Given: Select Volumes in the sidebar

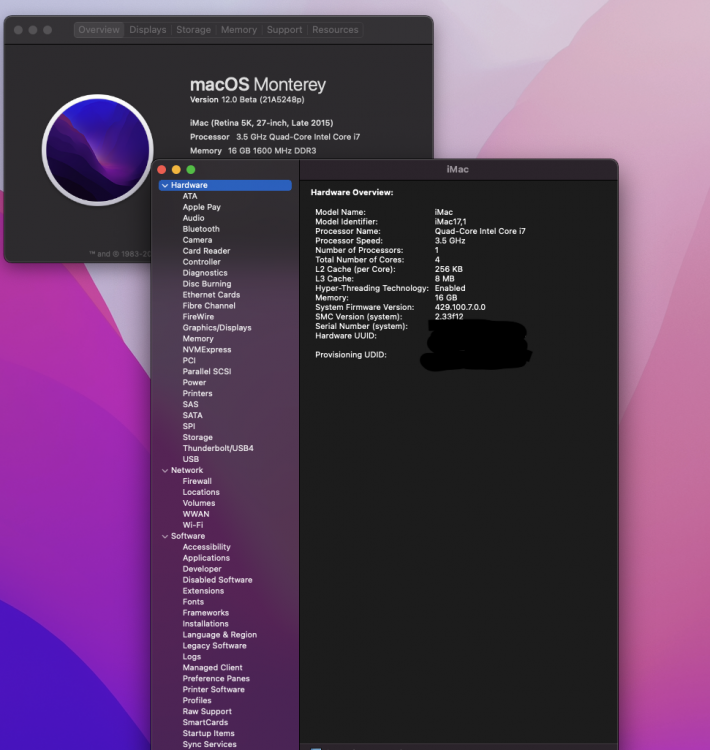Looking at the screenshot, I should point(199,504).
